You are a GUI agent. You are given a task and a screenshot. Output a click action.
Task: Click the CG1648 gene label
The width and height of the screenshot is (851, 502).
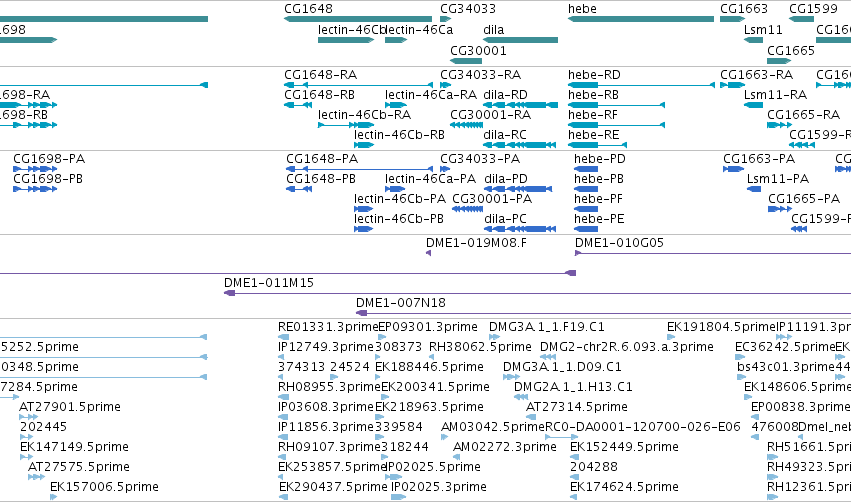point(308,9)
